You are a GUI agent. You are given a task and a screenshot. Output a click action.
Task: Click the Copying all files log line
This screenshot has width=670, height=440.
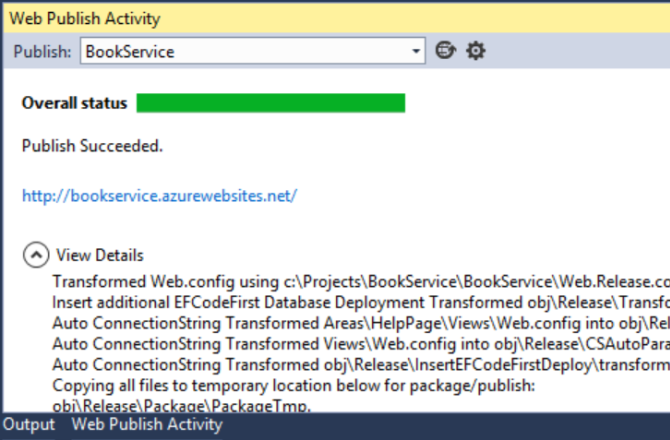point(294,385)
